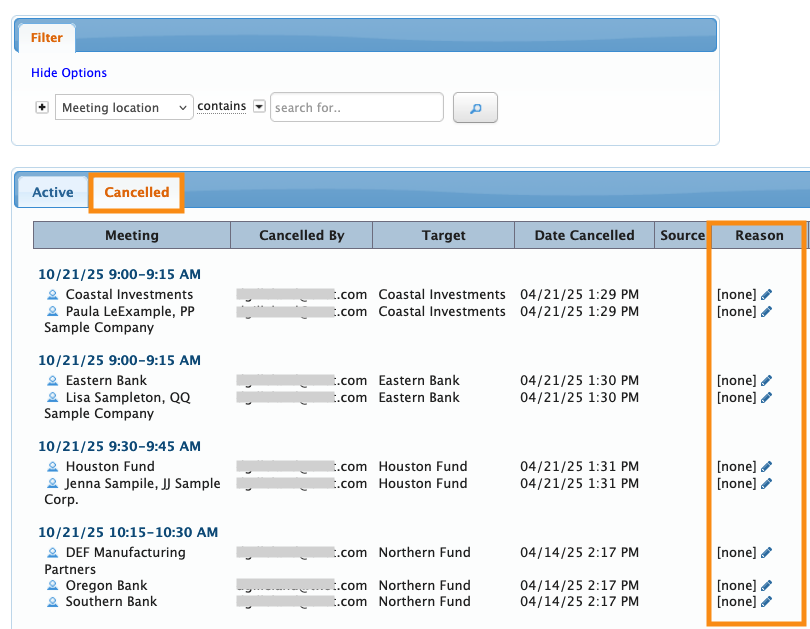
Task: Click the Date Cancelled column header
Action: pyautogui.click(x=584, y=235)
